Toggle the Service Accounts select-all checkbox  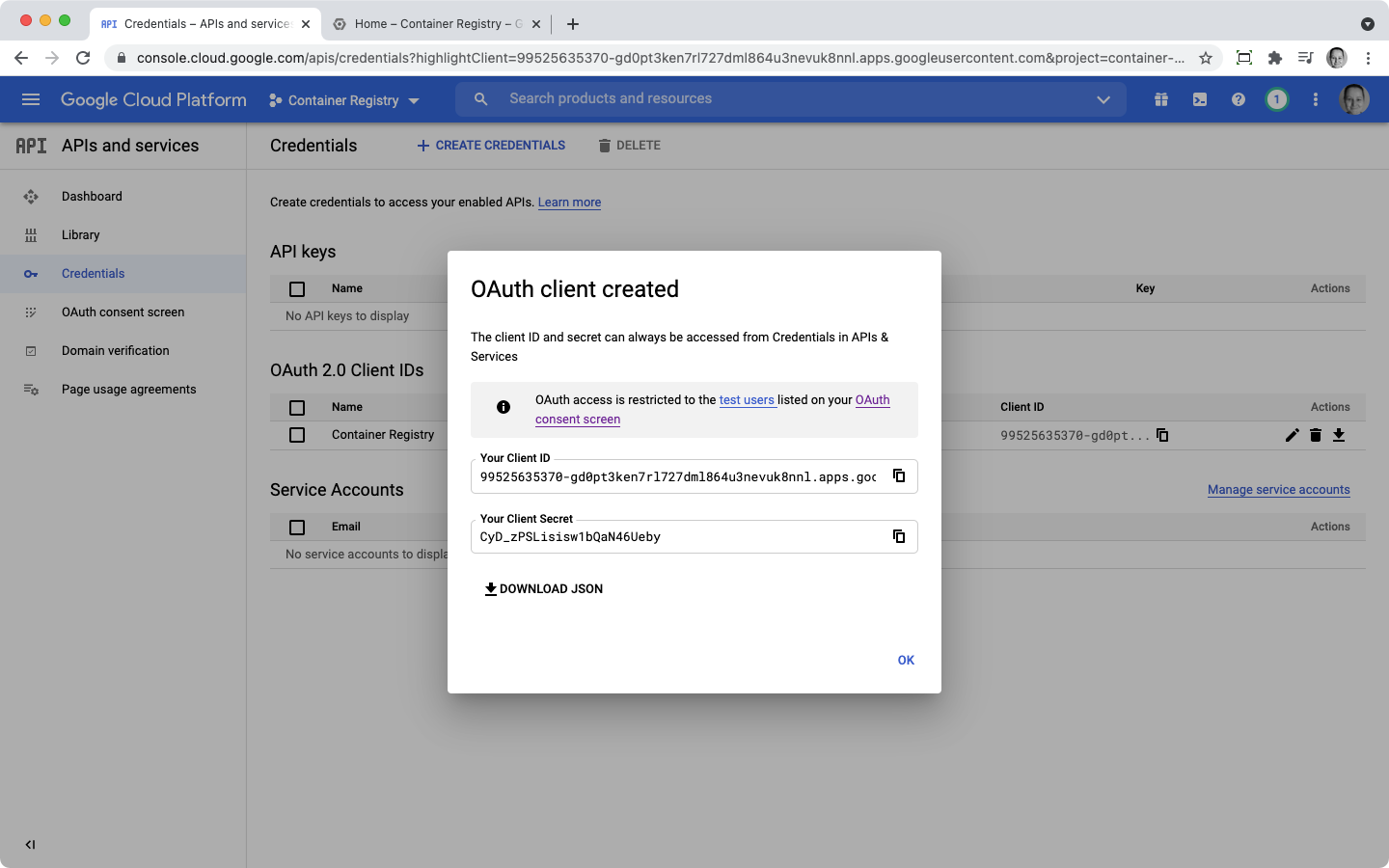pyautogui.click(x=297, y=528)
